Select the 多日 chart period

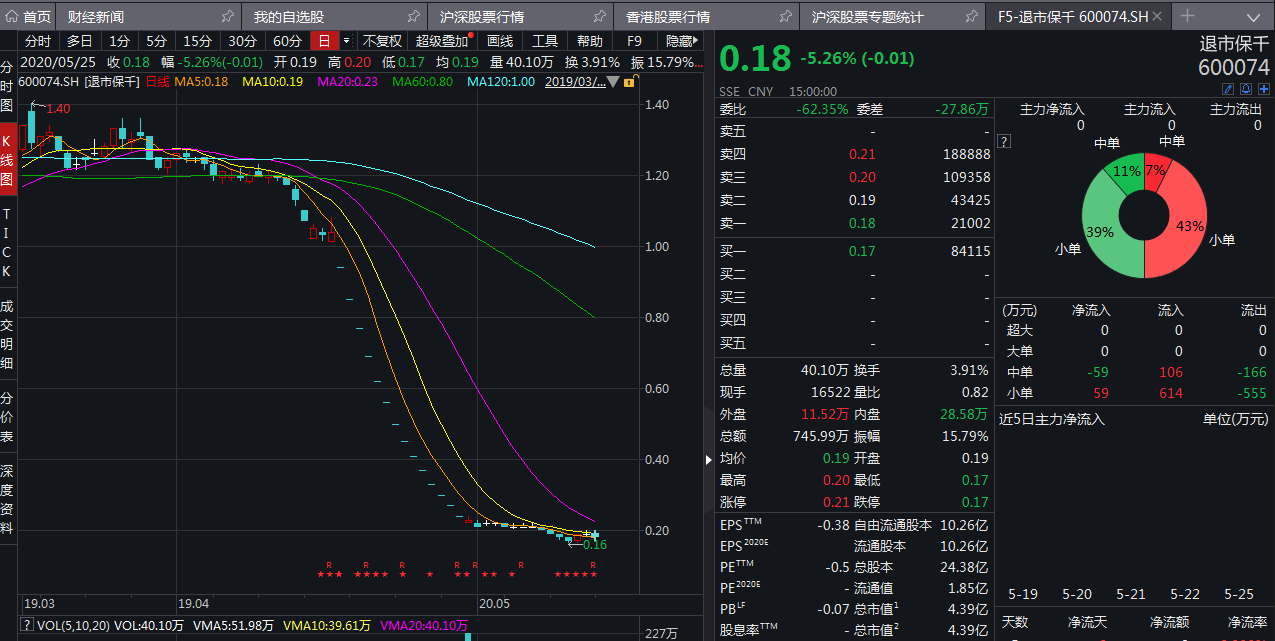coord(79,41)
